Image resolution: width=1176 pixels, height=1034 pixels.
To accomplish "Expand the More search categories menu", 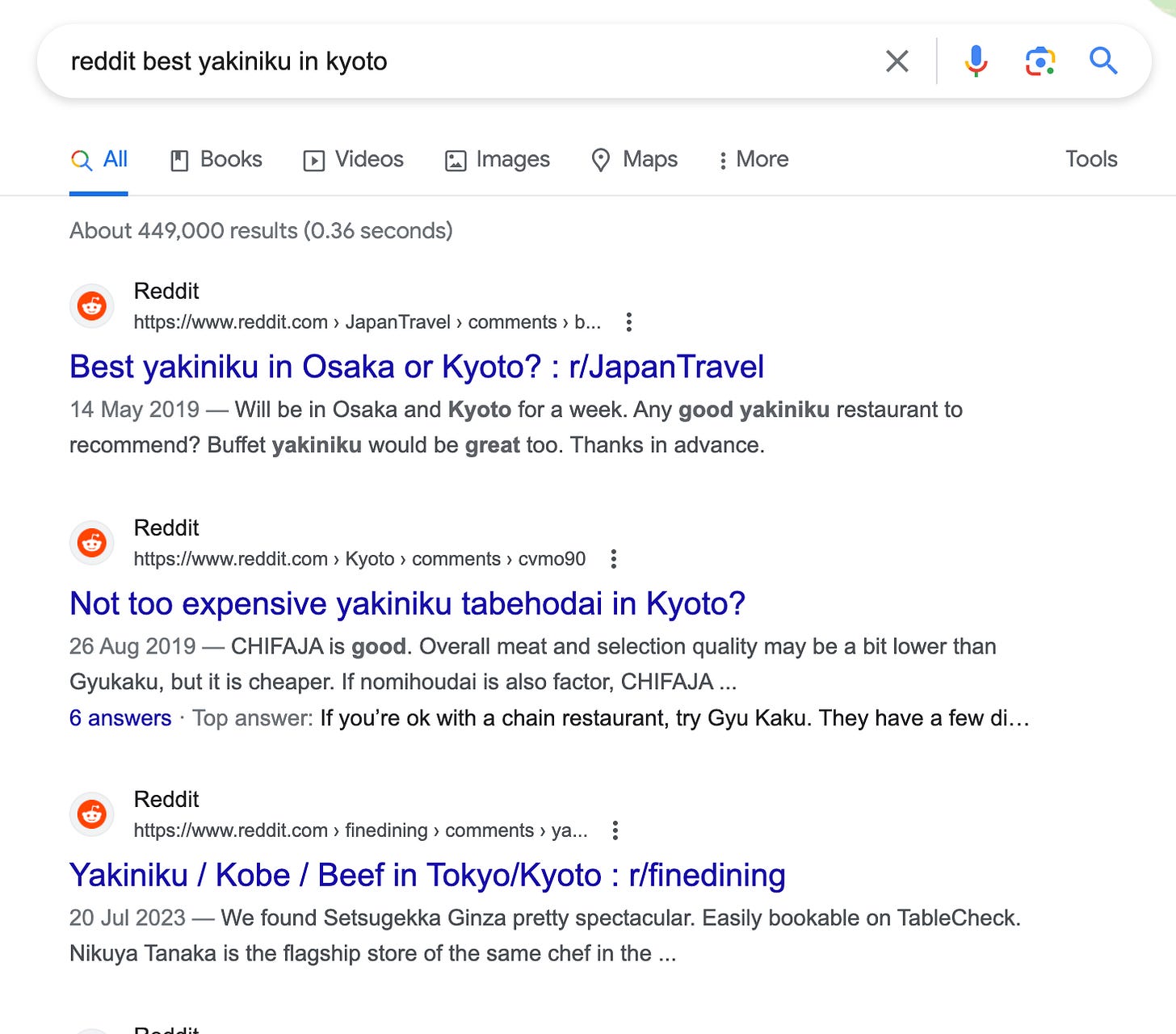I will click(x=753, y=160).
